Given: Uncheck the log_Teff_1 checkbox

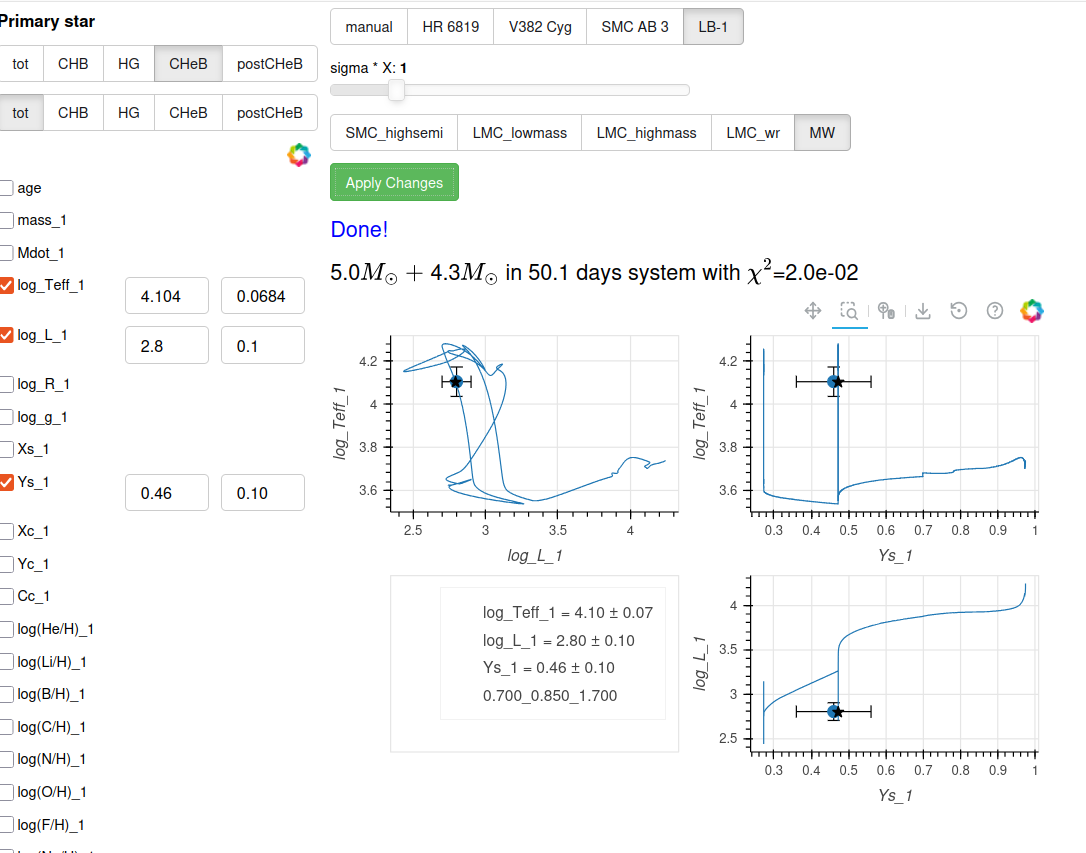Looking at the screenshot, I should [7, 286].
